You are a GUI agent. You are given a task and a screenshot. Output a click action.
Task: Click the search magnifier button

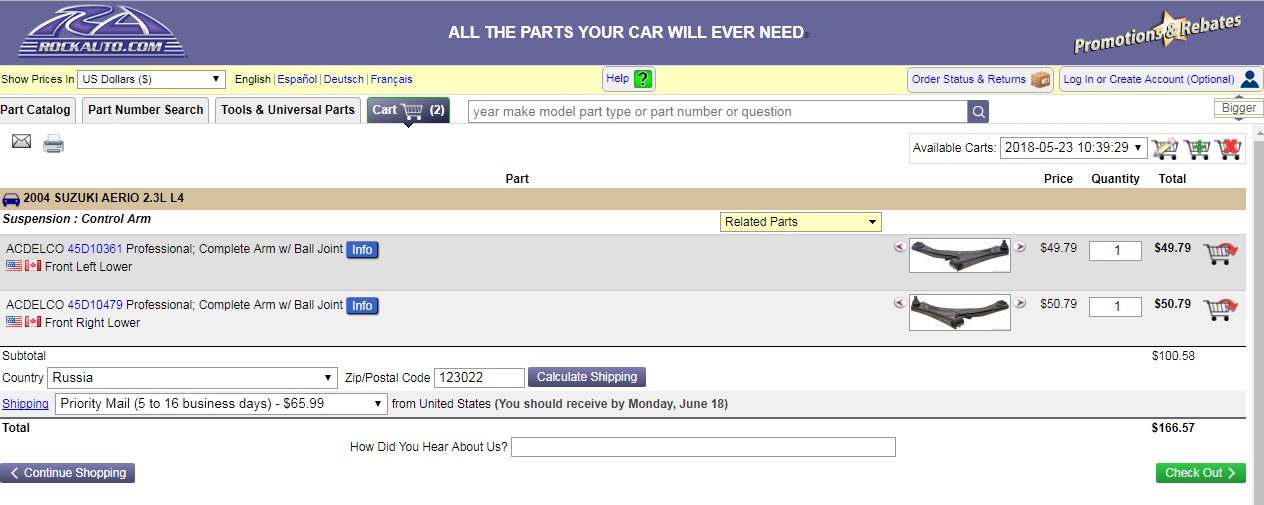[979, 111]
